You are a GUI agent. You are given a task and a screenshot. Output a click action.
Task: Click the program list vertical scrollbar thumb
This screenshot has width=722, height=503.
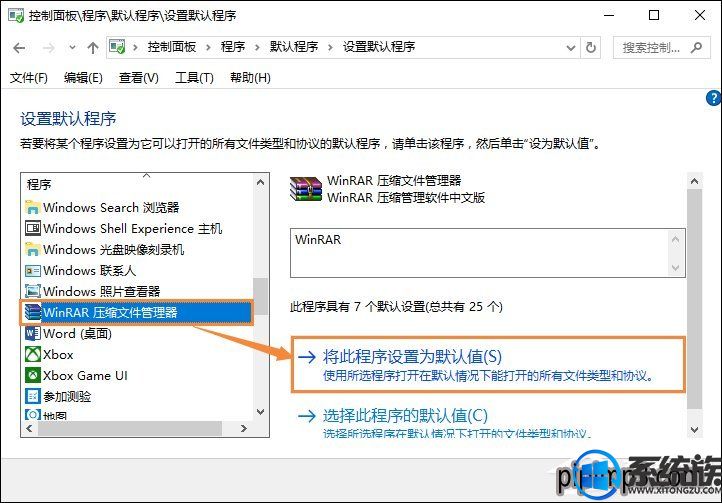click(x=261, y=296)
